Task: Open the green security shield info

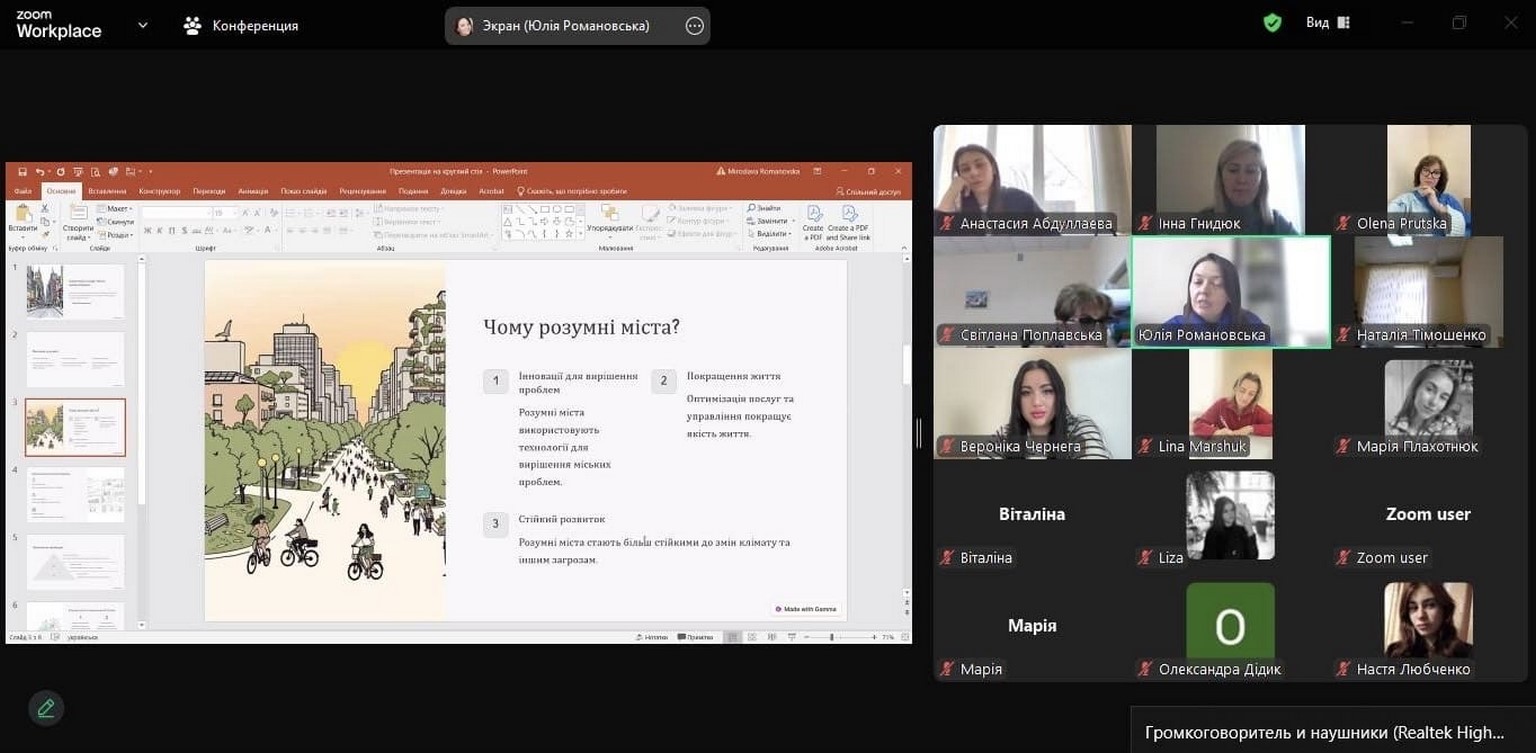Action: (x=1272, y=23)
